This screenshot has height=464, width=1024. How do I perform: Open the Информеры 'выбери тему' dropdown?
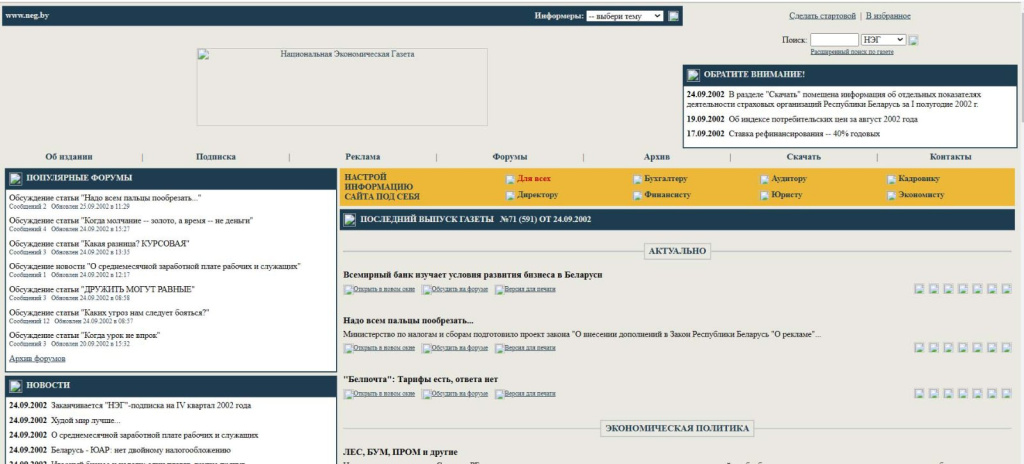point(624,16)
